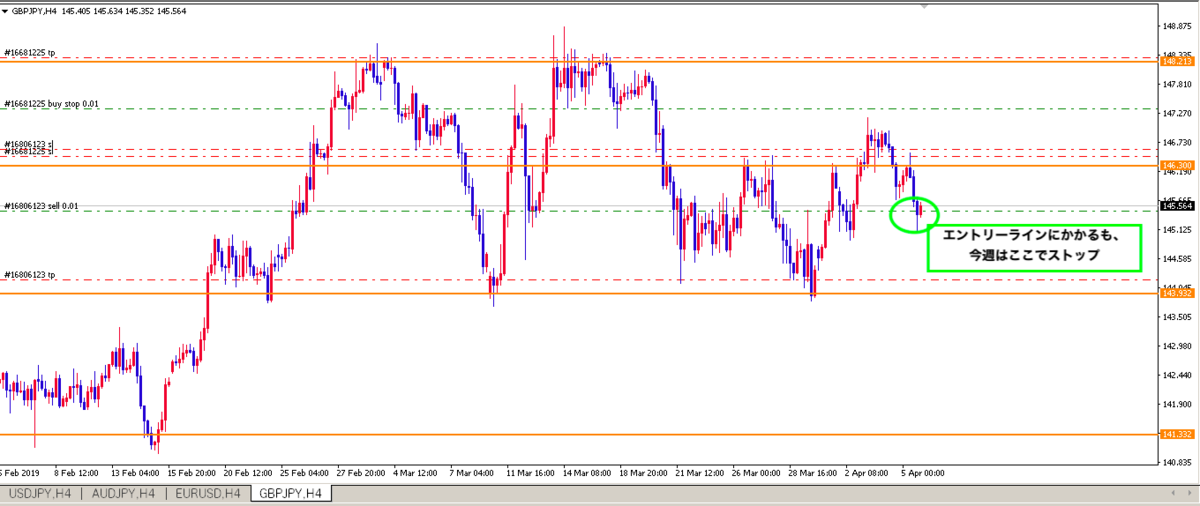This screenshot has width=1200, height=506.
Task: Click the 145.125 price scale value
Action: pyautogui.click(x=1176, y=230)
